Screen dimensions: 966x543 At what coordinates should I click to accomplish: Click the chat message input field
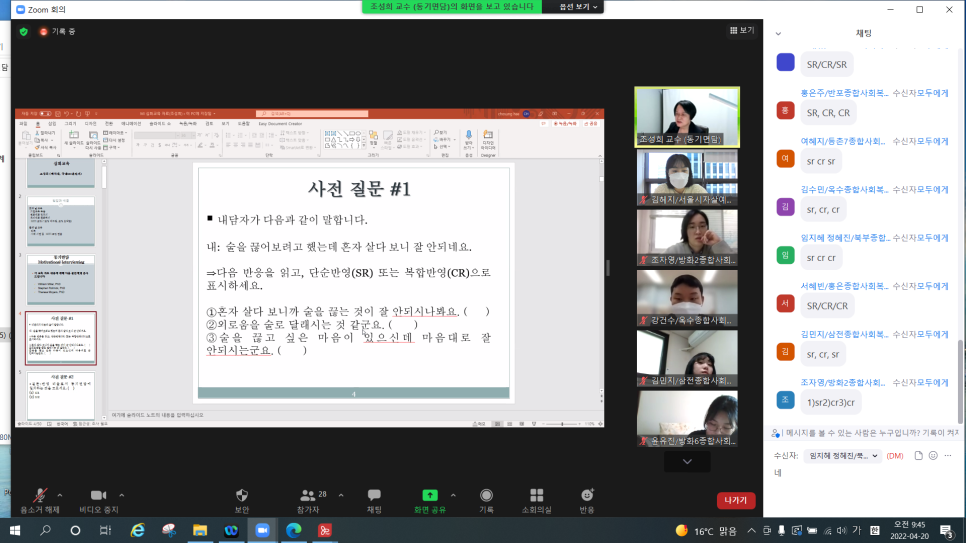[860, 475]
